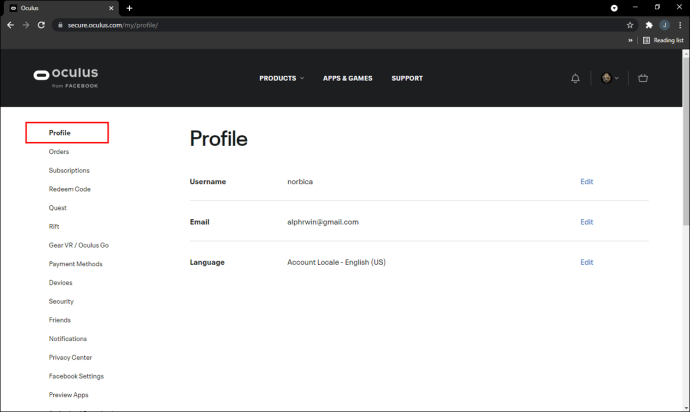The height and width of the screenshot is (412, 690).
Task: Open Friends in the sidebar
Action: coord(60,320)
